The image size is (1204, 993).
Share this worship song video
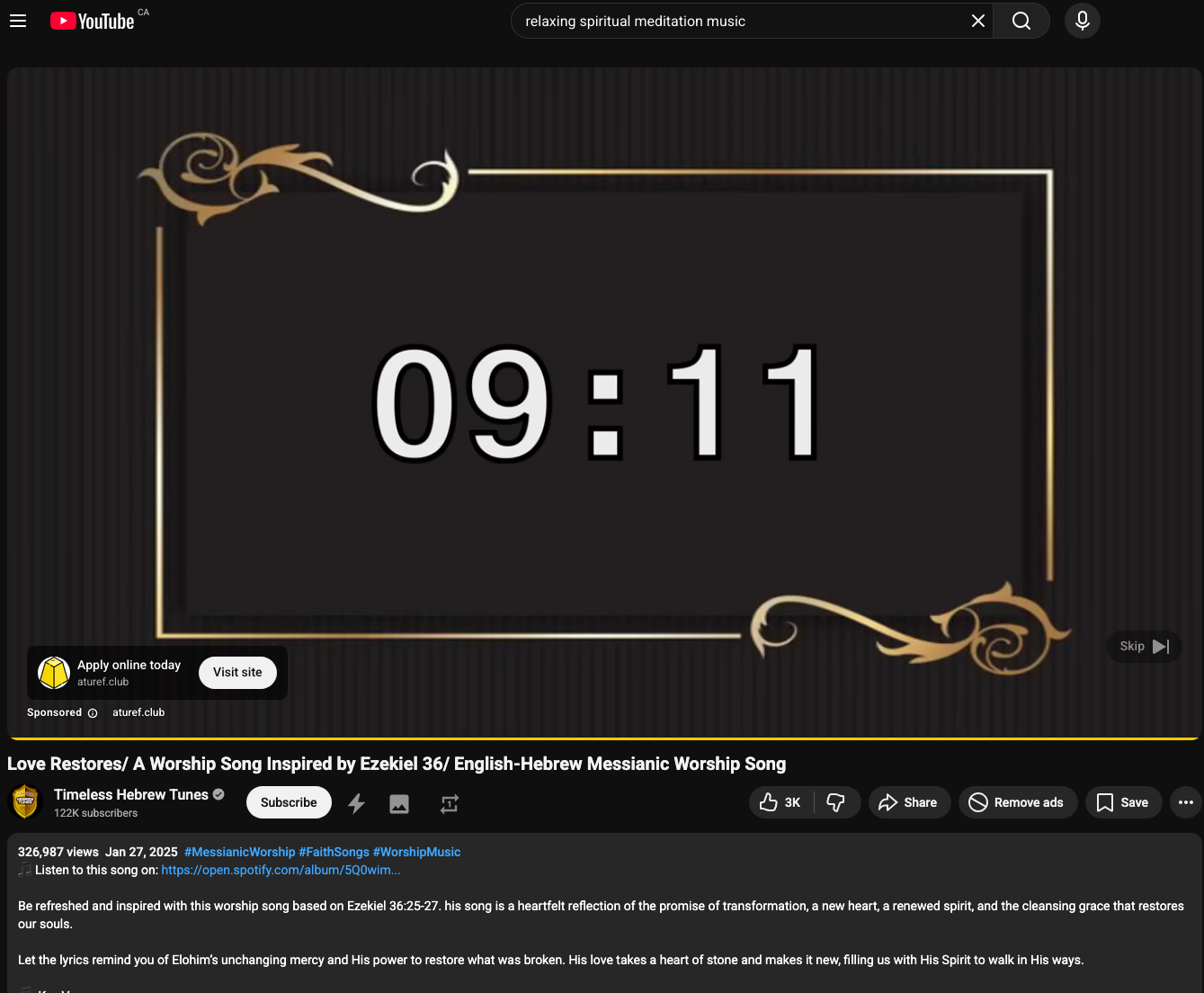(x=908, y=802)
